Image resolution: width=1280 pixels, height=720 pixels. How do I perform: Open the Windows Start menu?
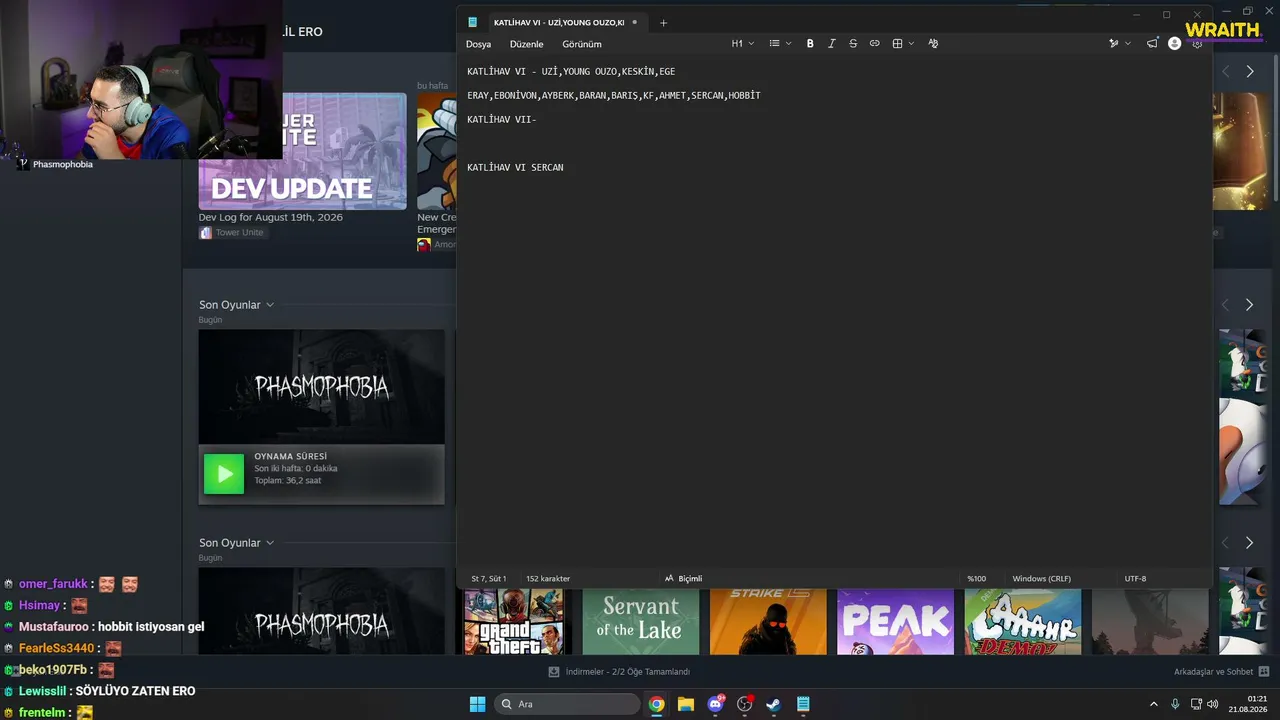click(478, 704)
